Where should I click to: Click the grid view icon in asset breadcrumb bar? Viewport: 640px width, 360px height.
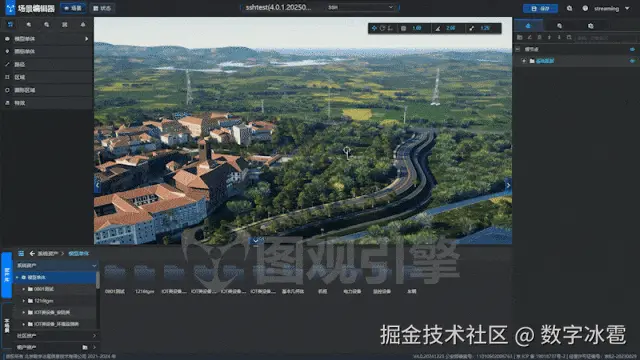(21, 253)
